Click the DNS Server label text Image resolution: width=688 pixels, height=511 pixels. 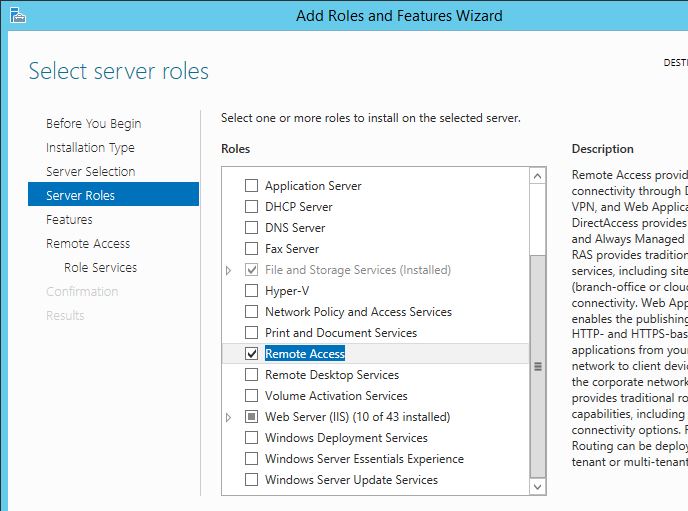(x=295, y=228)
